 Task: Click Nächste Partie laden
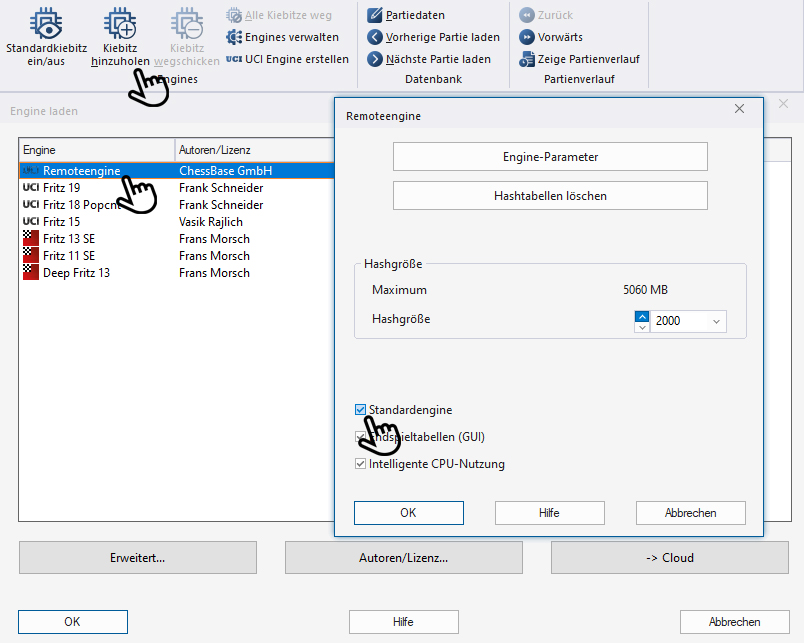pyautogui.click(x=428, y=59)
